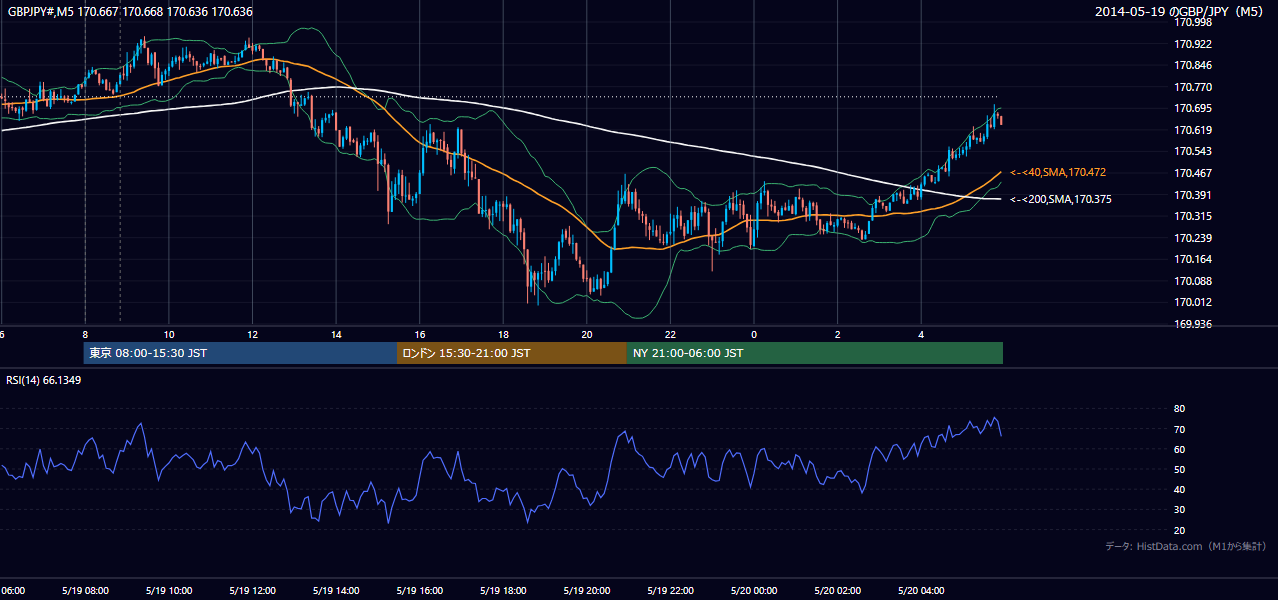The image size is (1278, 600).
Task: Click RSI scale value 20
Action: pos(1180,531)
